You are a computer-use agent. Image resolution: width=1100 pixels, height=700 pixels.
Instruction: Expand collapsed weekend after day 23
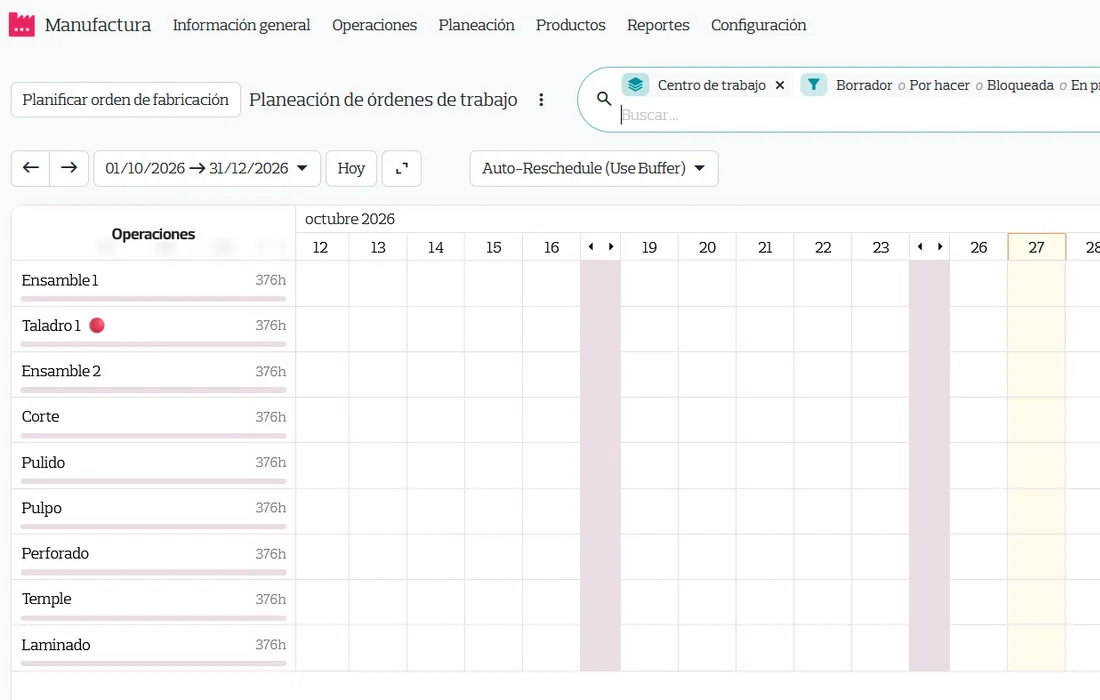pyautogui.click(x=930, y=247)
